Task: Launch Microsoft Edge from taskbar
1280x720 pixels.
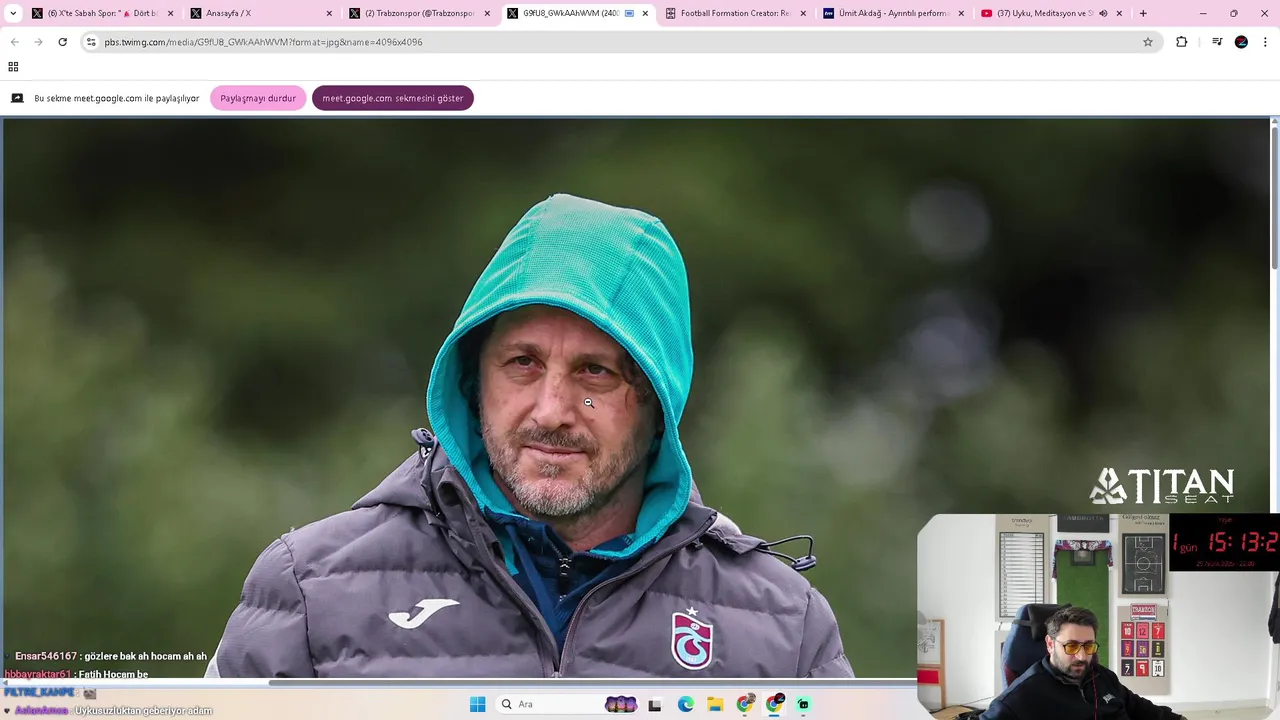Action: pos(685,704)
